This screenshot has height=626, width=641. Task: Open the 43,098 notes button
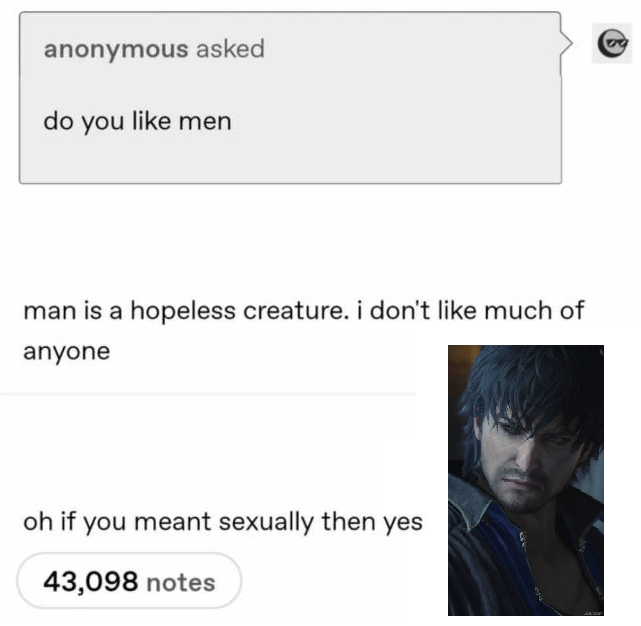(x=129, y=581)
